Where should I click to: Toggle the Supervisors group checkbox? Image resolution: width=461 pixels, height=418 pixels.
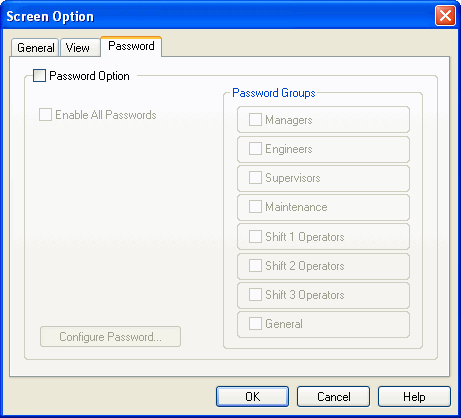(x=255, y=178)
